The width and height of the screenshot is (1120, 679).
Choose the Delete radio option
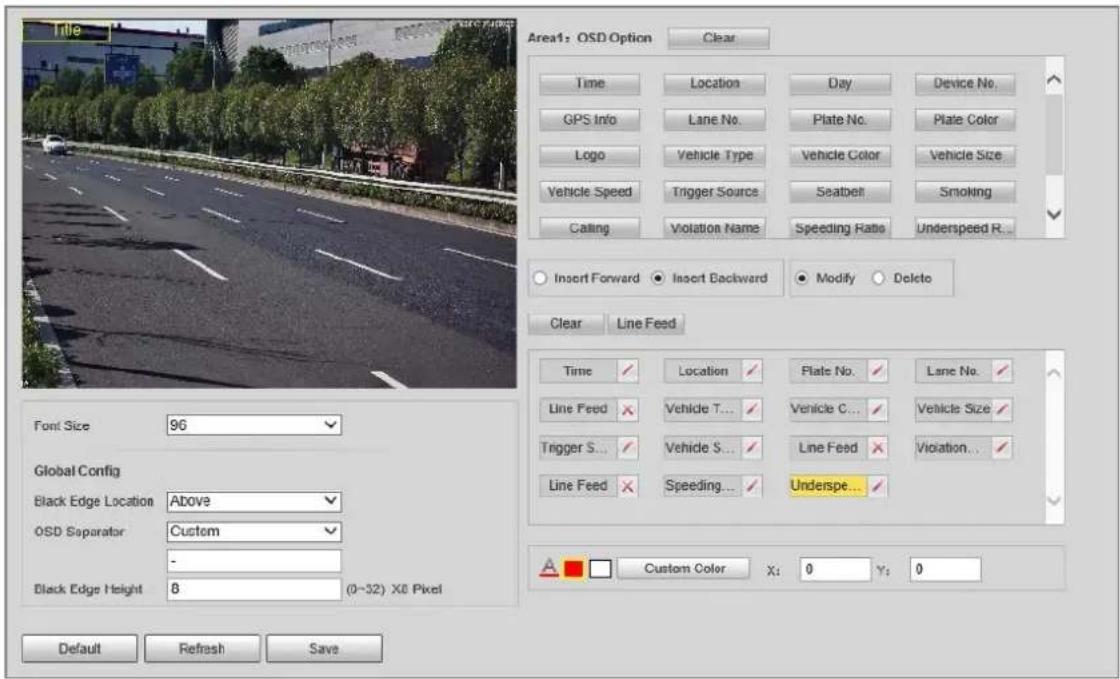pos(879,278)
